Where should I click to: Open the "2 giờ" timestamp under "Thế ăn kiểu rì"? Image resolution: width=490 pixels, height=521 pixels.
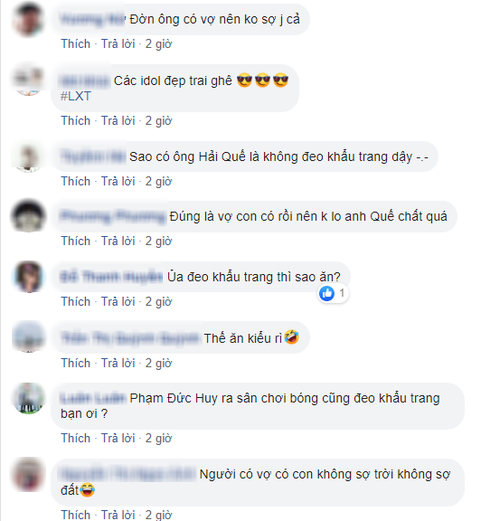click(158, 363)
